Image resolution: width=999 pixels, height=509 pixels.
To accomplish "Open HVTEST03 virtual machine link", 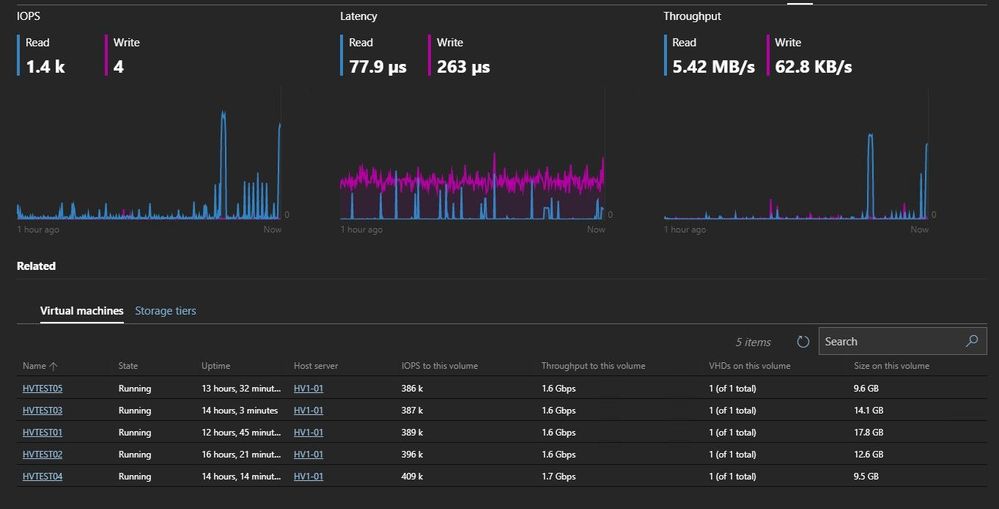I will (42, 410).
